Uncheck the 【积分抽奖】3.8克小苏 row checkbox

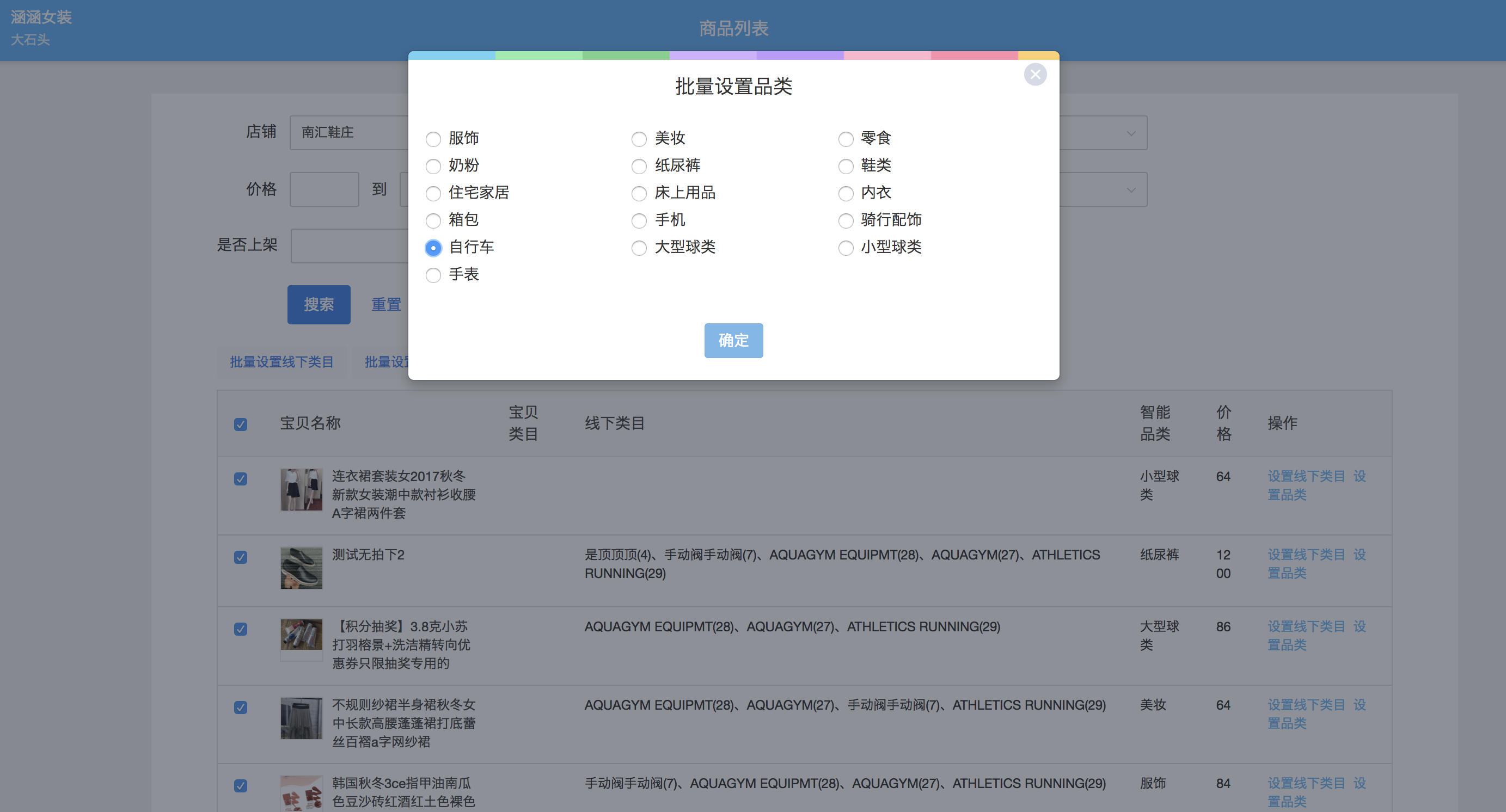click(240, 629)
